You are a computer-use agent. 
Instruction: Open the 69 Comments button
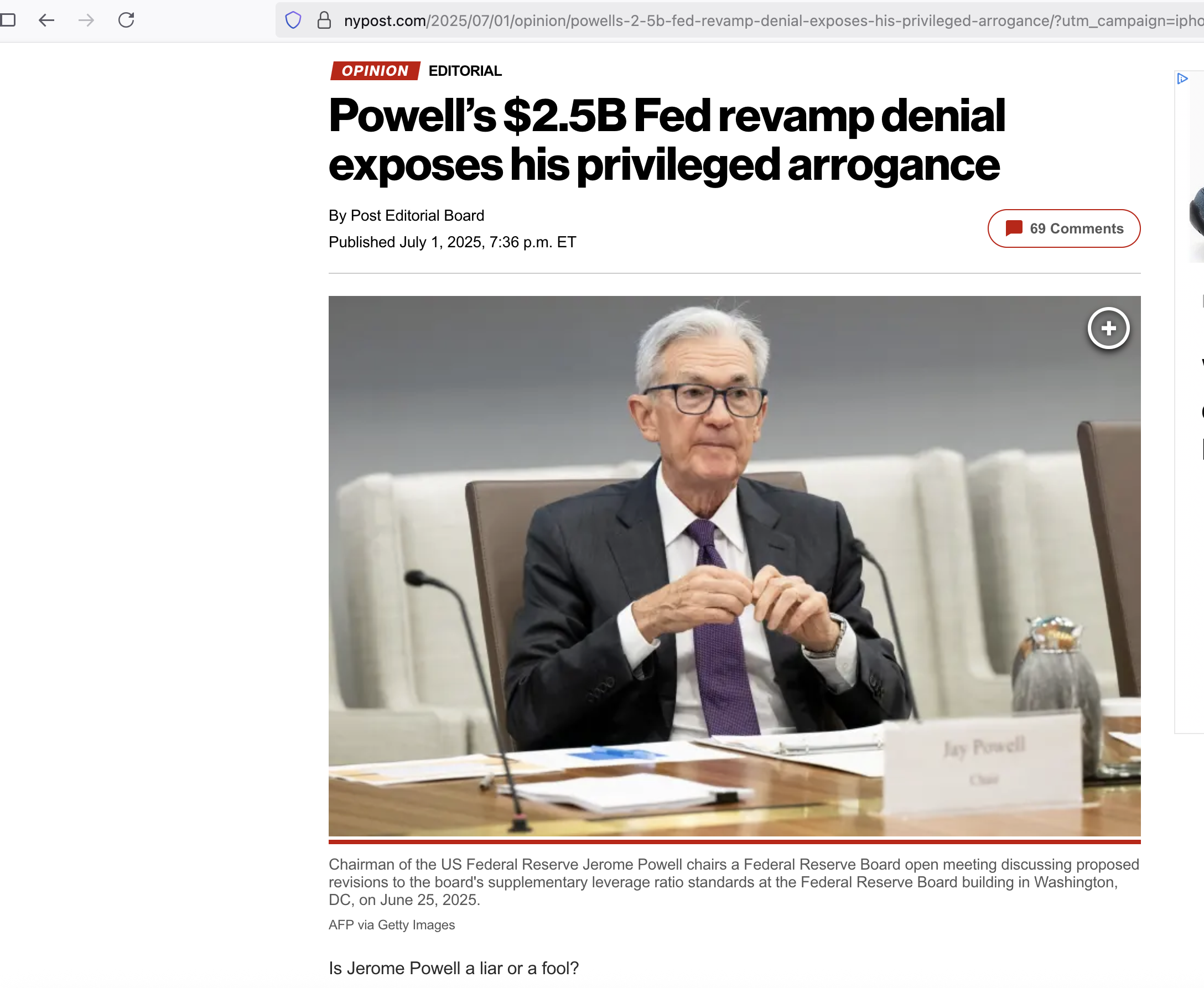pos(1063,229)
